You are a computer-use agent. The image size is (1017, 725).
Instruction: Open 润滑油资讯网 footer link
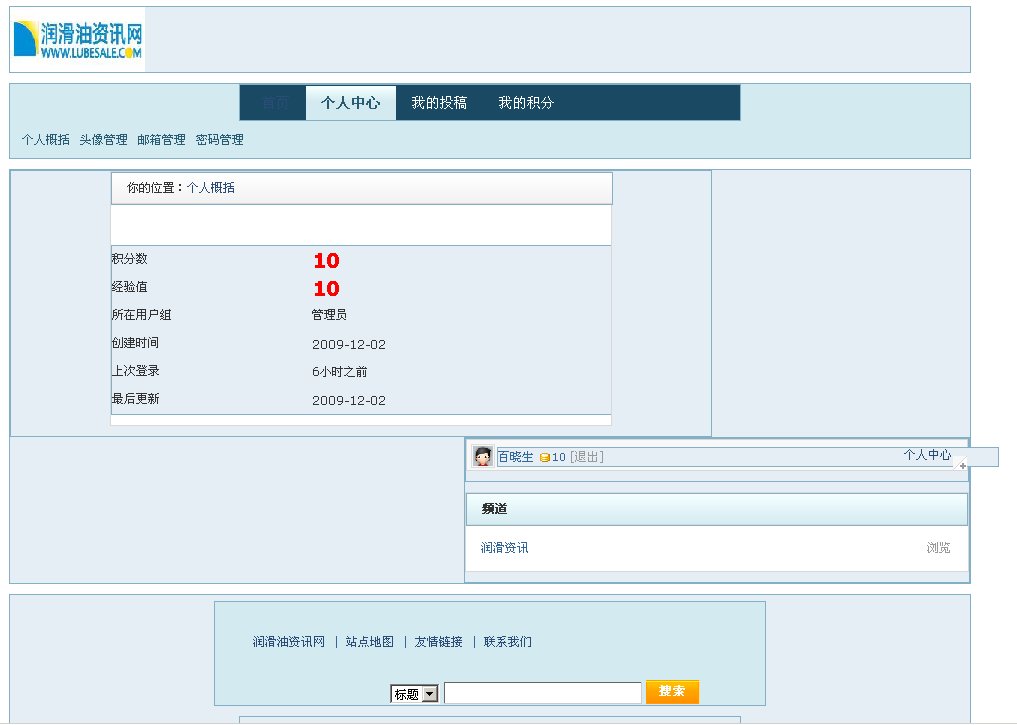(x=289, y=641)
